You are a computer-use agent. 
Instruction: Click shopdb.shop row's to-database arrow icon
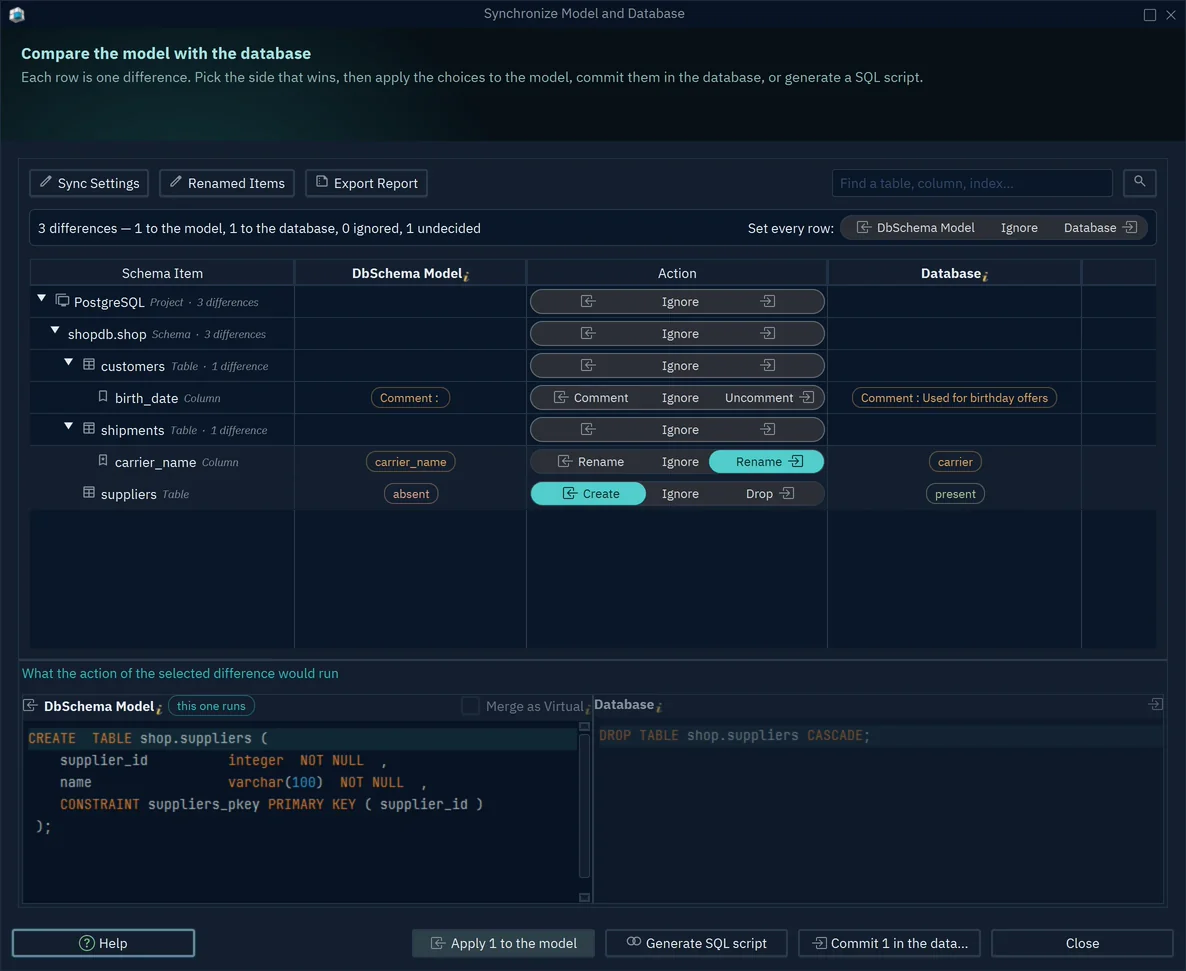pyautogui.click(x=768, y=333)
